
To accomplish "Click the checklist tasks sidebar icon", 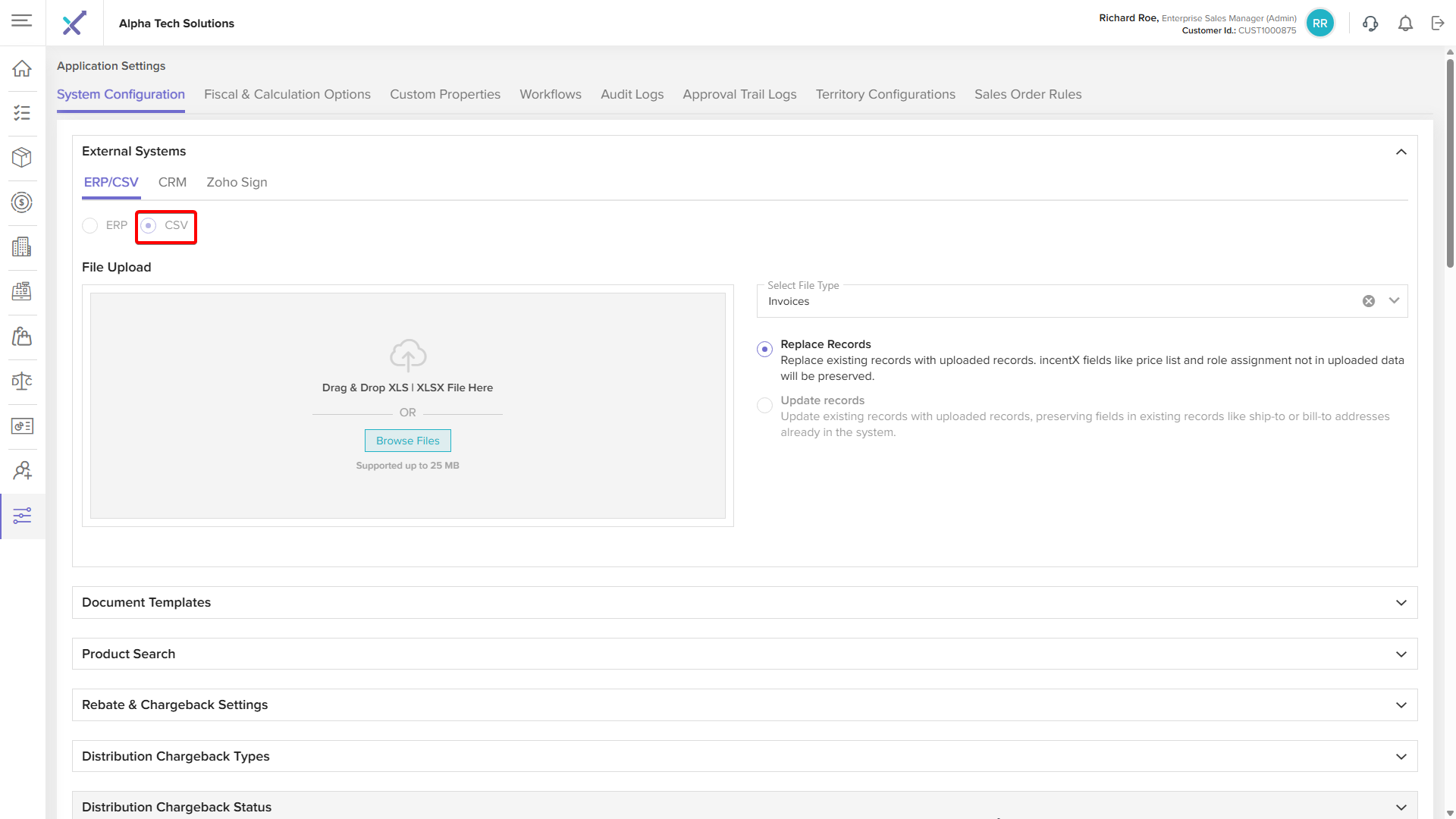I will pyautogui.click(x=22, y=113).
